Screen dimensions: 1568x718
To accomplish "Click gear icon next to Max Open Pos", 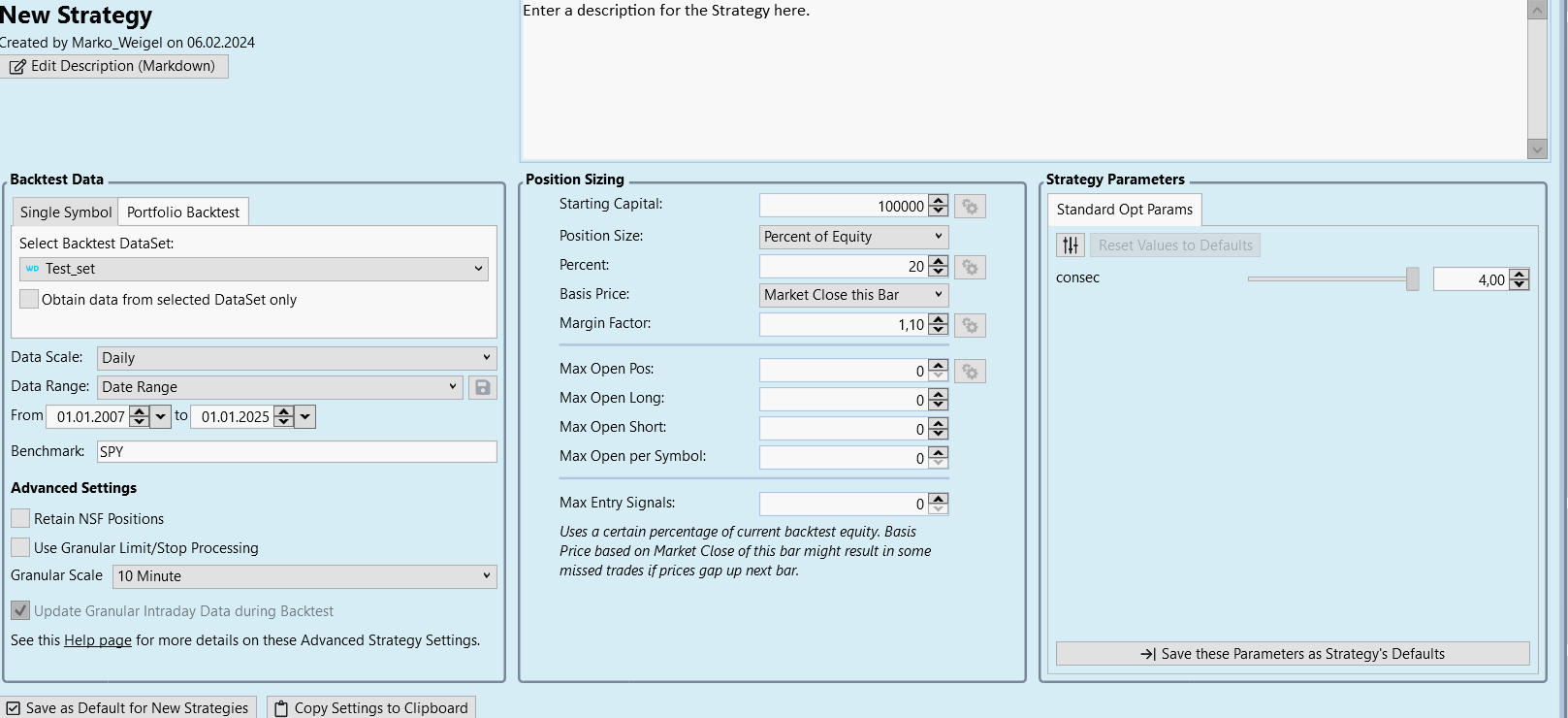I will (970, 372).
